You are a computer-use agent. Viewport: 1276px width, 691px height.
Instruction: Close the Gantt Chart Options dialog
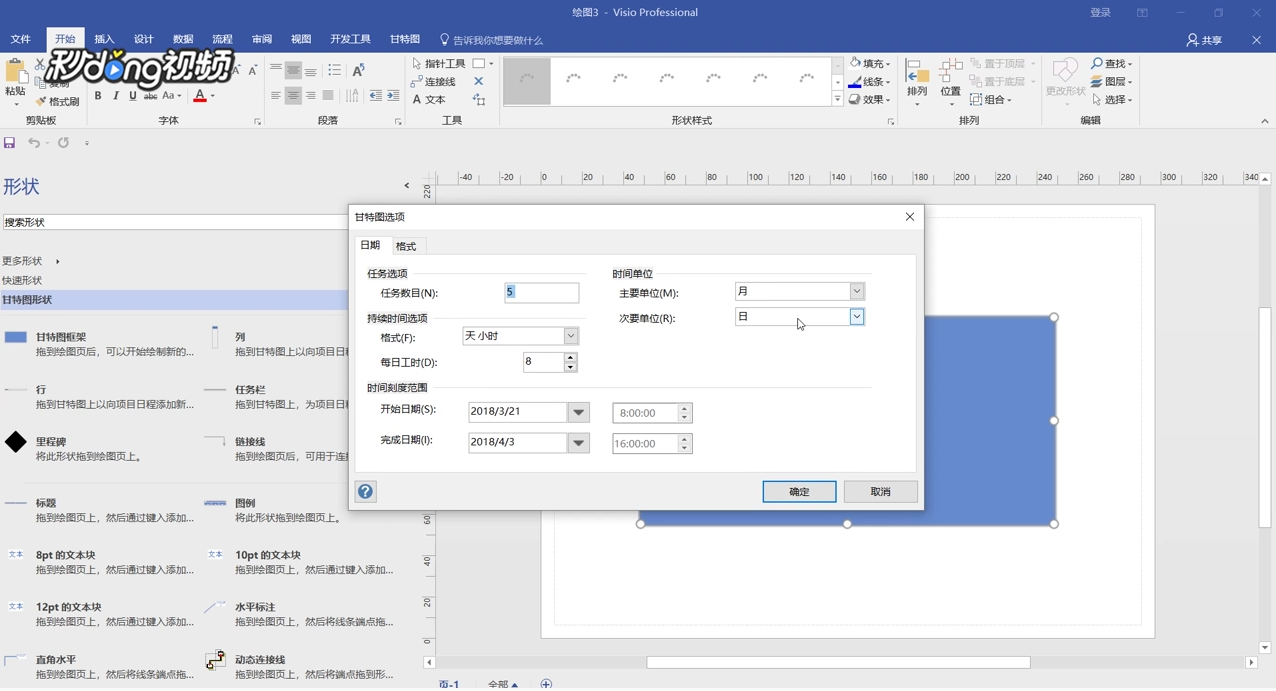click(x=910, y=217)
